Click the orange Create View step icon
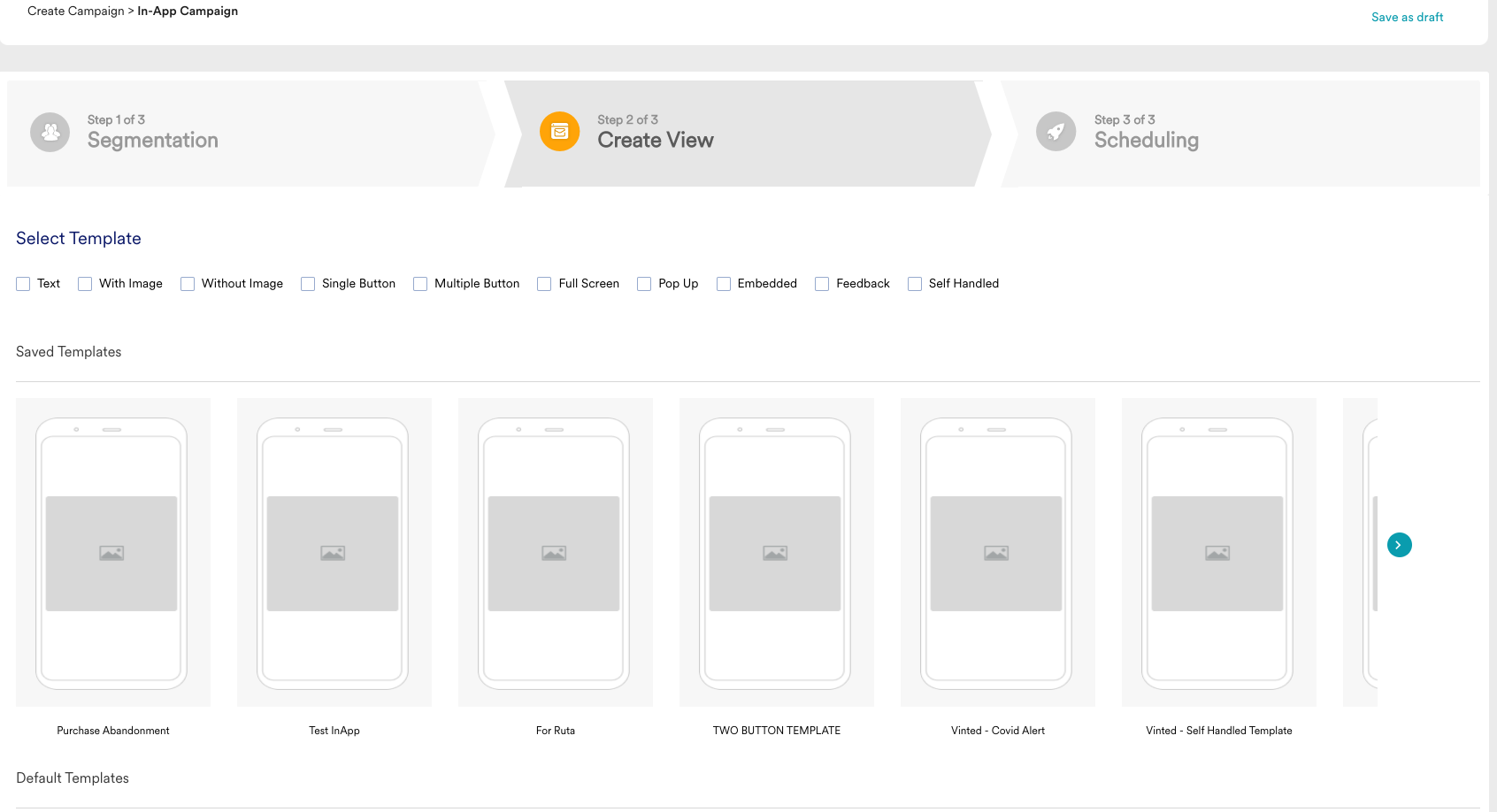 point(560,132)
